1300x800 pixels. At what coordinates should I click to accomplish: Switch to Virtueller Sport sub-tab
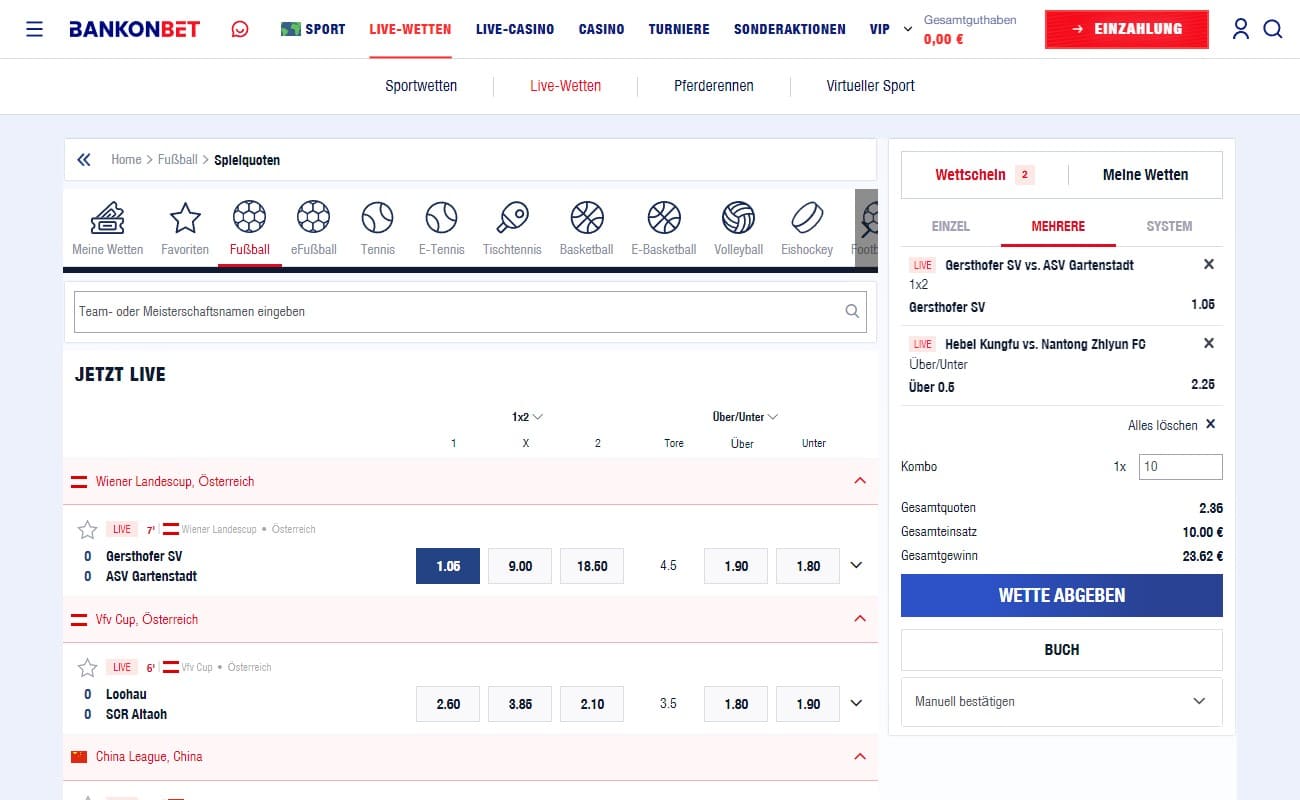coord(871,86)
